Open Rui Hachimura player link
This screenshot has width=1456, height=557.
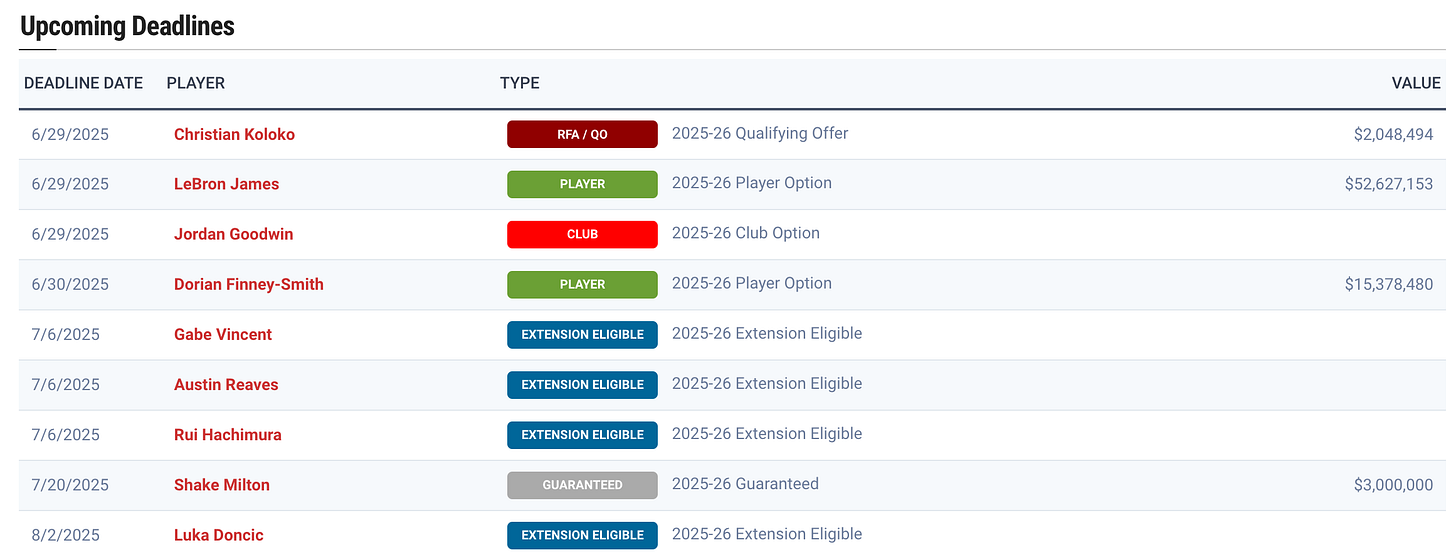(227, 434)
